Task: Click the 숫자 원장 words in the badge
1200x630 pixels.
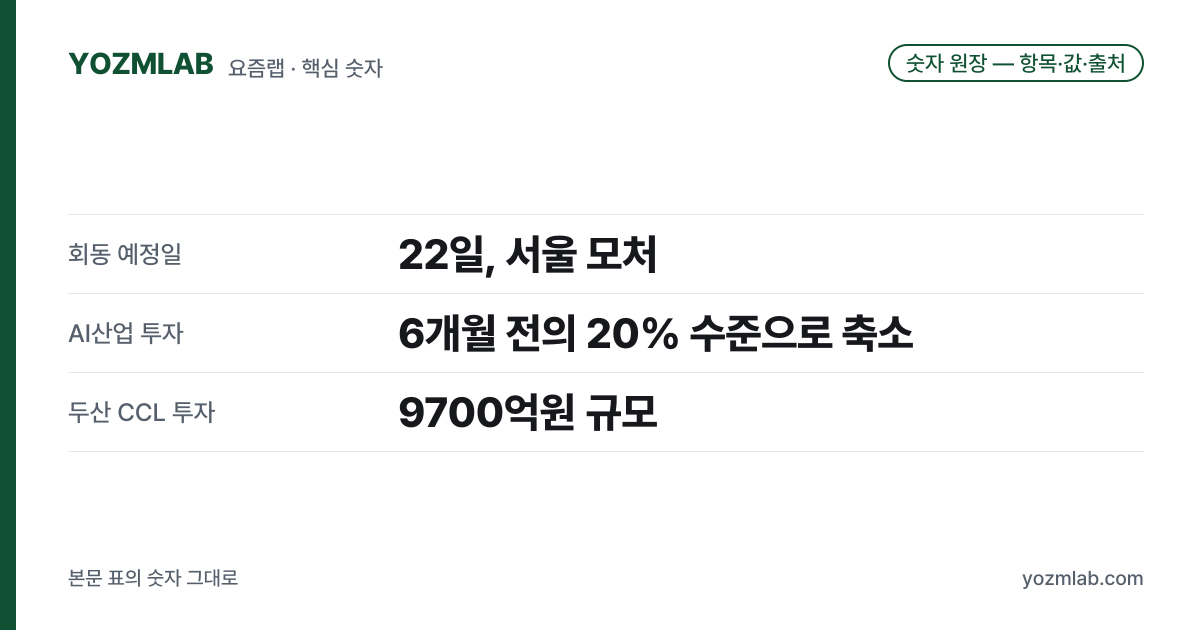Action: [945, 64]
